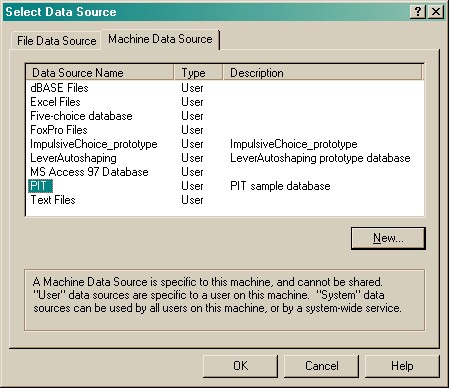This screenshot has height=388, width=449.
Task: Select the LeverAutoshaping data source name
Action: coord(73,158)
